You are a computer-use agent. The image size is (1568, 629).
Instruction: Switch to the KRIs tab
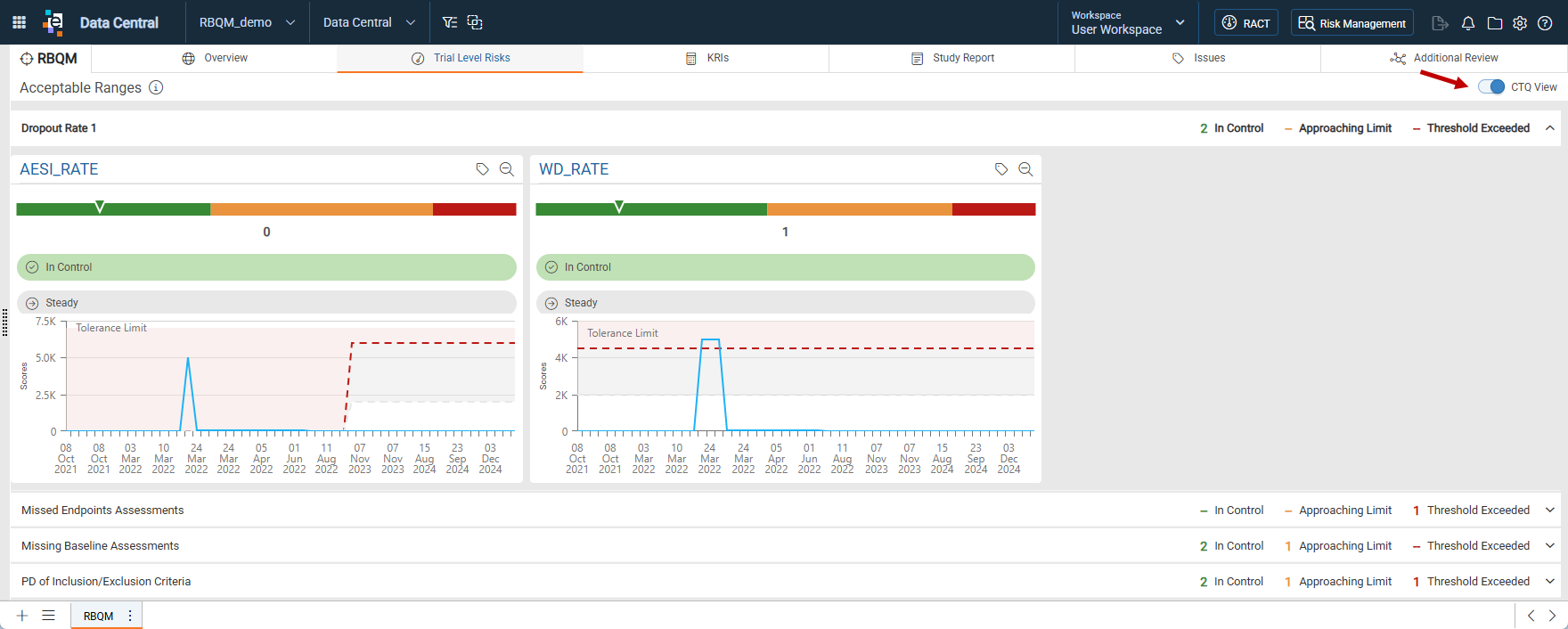click(706, 58)
